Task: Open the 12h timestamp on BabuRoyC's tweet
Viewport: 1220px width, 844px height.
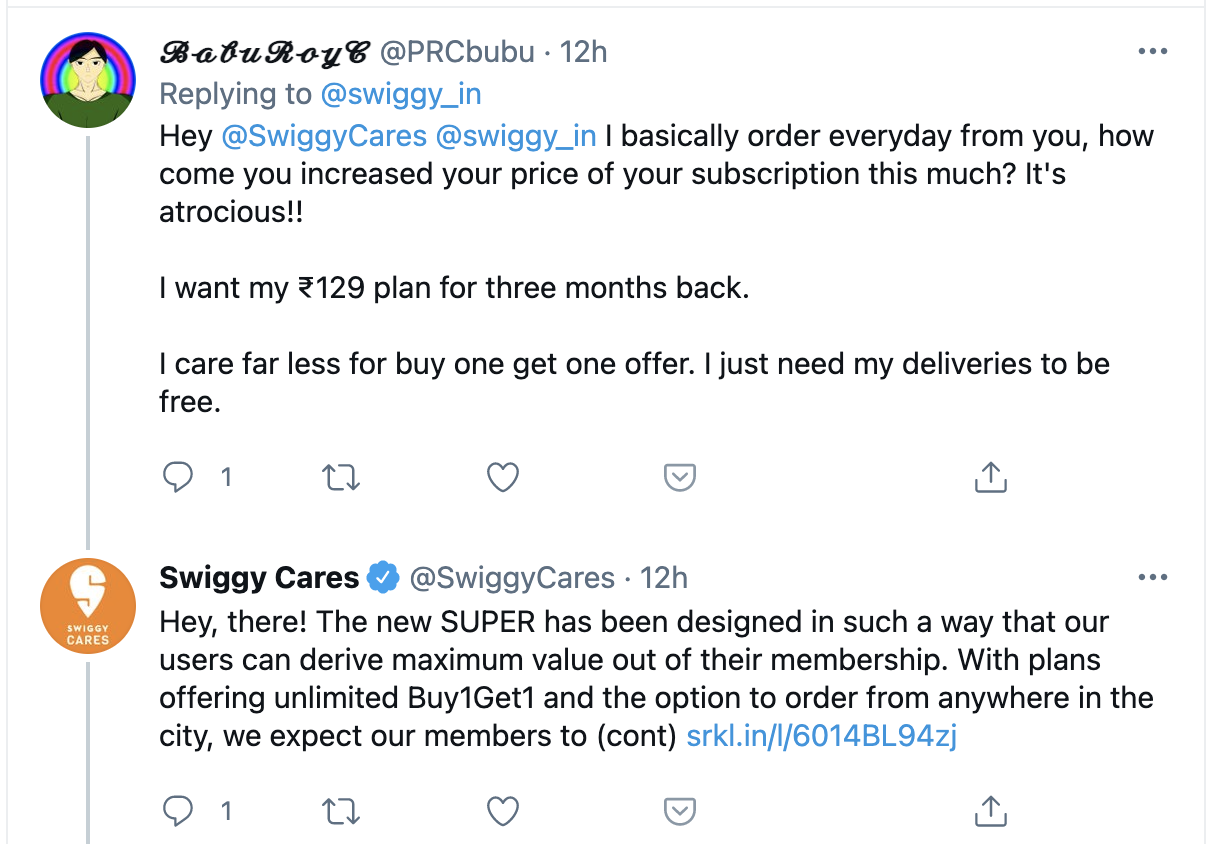Action: (584, 52)
